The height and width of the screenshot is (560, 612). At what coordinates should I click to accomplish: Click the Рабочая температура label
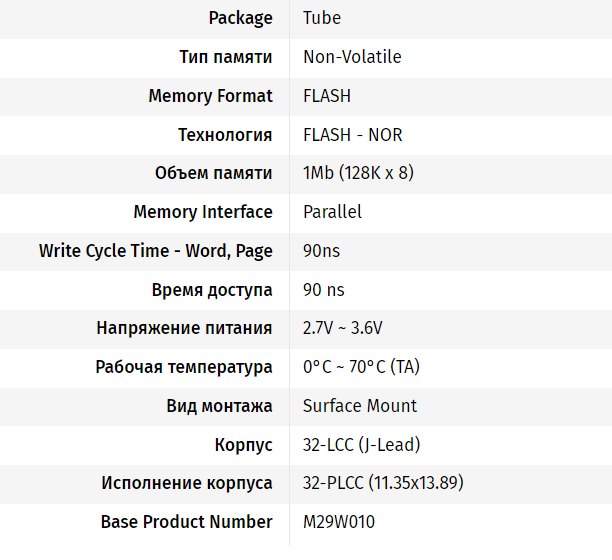click(182, 367)
